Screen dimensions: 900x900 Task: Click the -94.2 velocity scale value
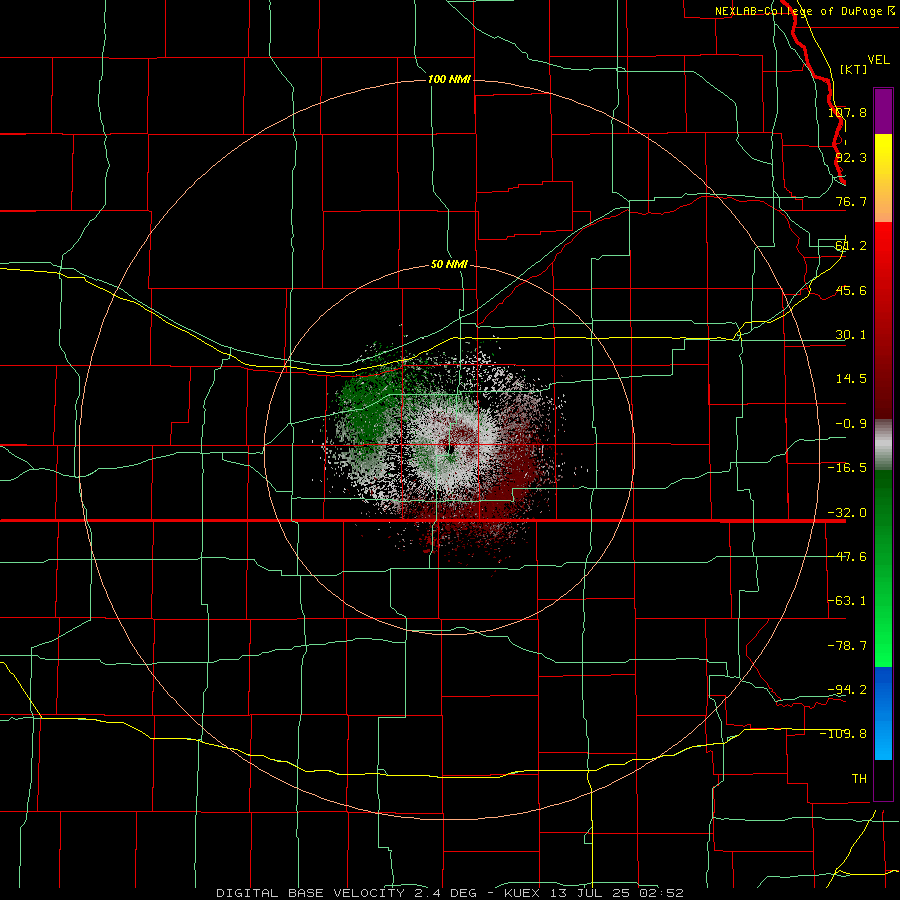847,689
